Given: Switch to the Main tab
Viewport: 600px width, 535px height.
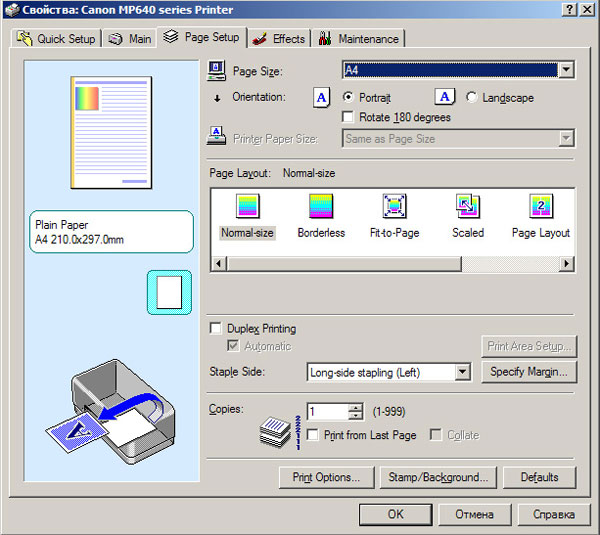Looking at the screenshot, I should tap(130, 39).
